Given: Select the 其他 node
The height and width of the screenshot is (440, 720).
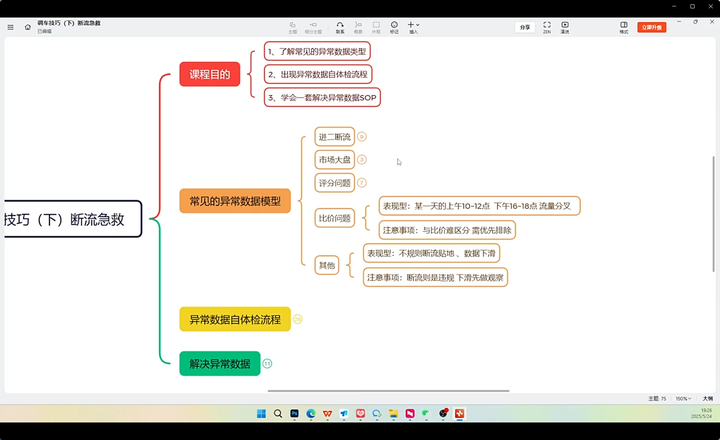Looking at the screenshot, I should coord(327,265).
